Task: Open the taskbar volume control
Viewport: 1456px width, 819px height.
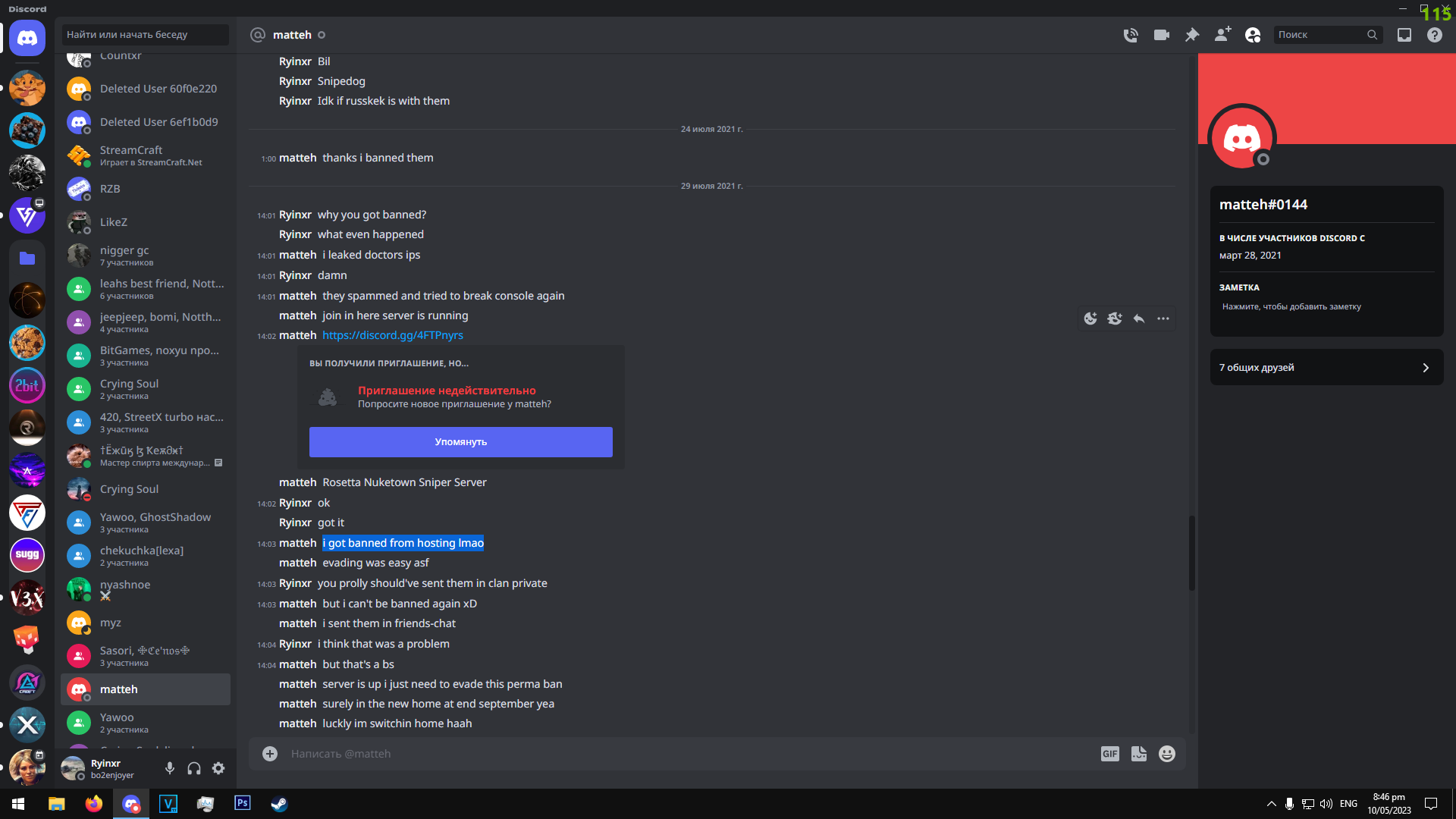Action: click(x=1326, y=804)
